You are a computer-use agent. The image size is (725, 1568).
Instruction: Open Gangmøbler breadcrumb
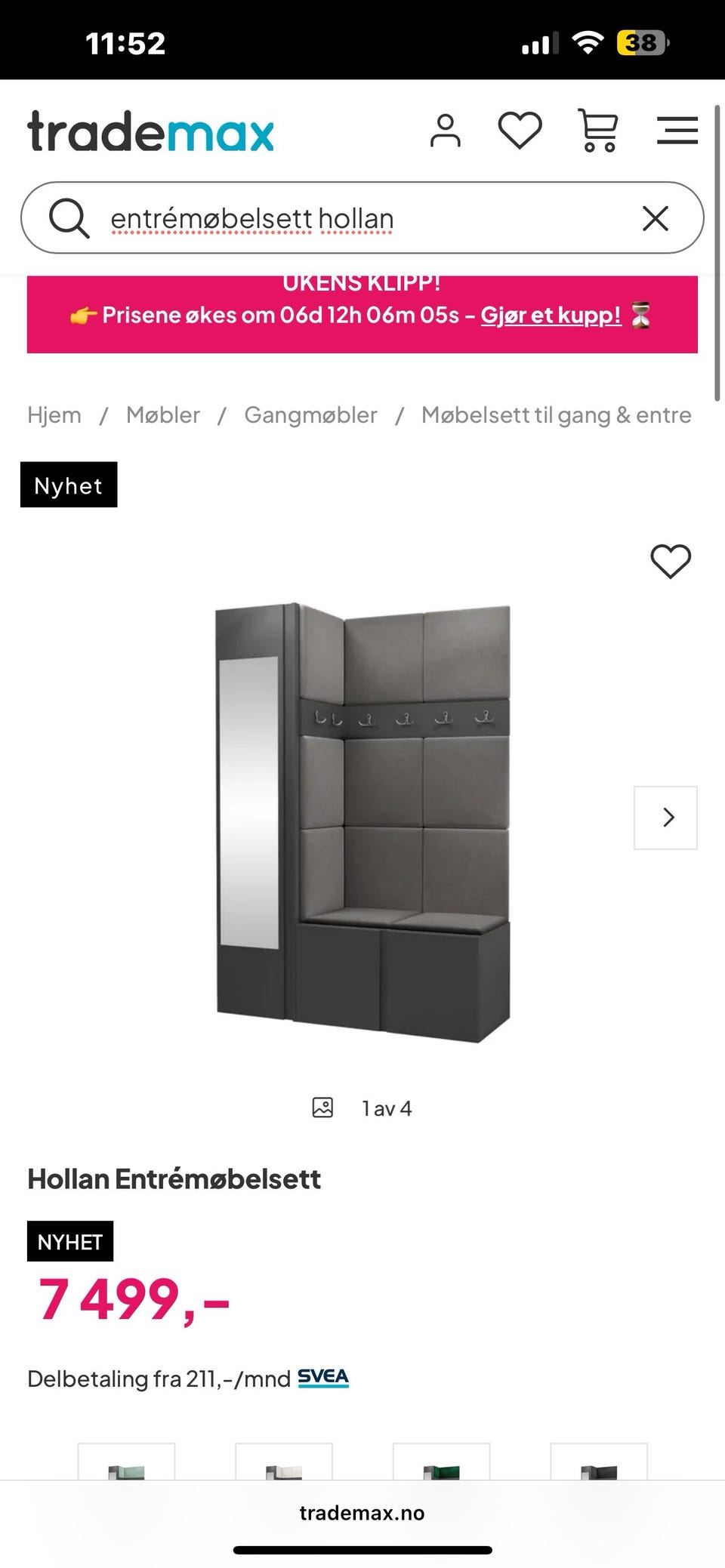tap(310, 415)
